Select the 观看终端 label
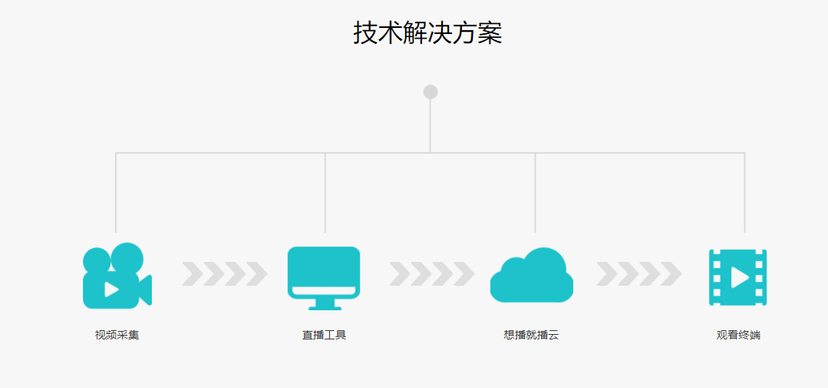 [x=738, y=335]
